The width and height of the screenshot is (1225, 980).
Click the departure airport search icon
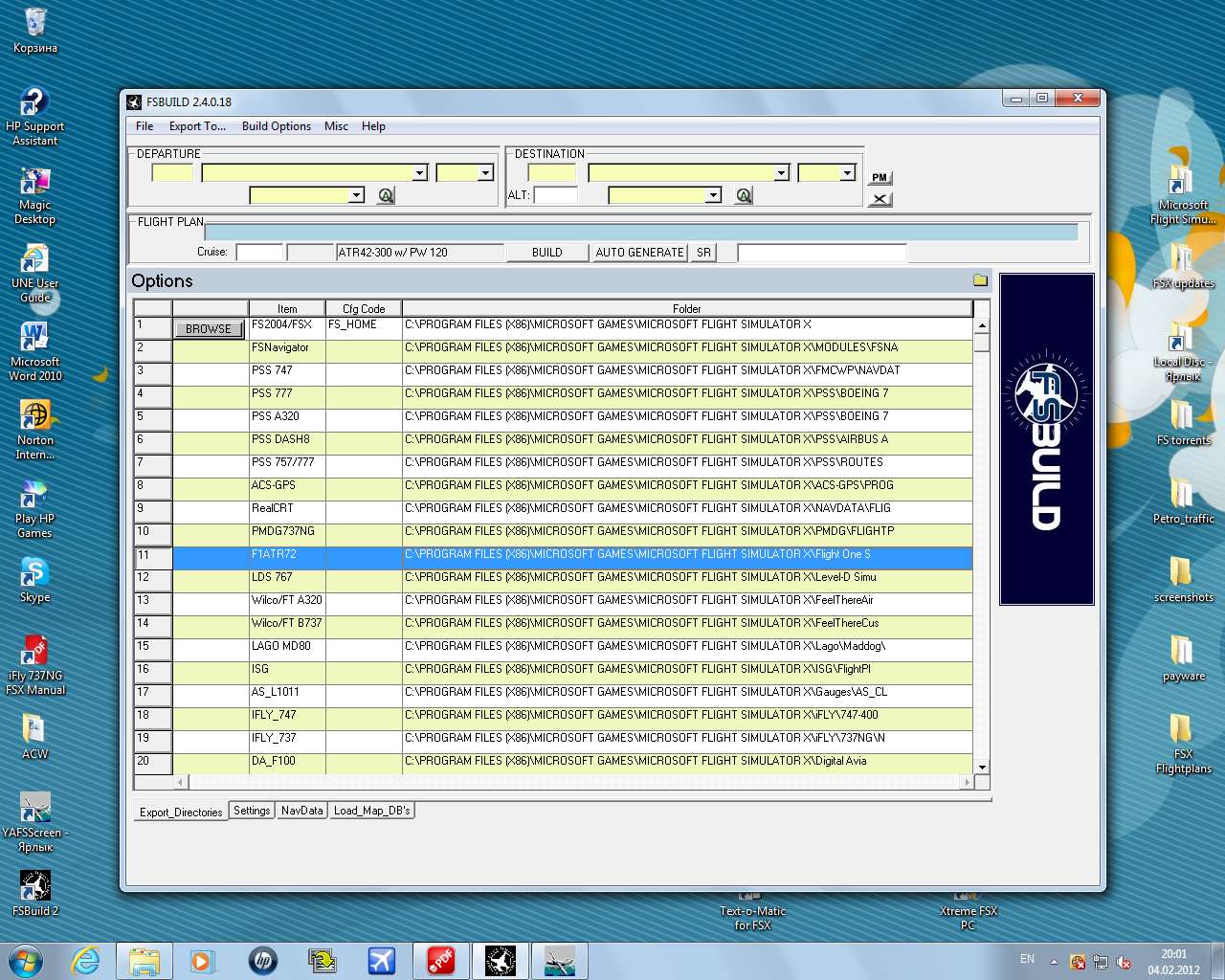386,195
